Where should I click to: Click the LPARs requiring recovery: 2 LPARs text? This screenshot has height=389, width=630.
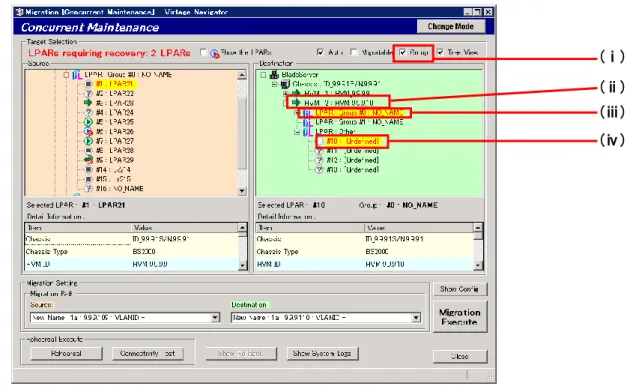point(109,53)
